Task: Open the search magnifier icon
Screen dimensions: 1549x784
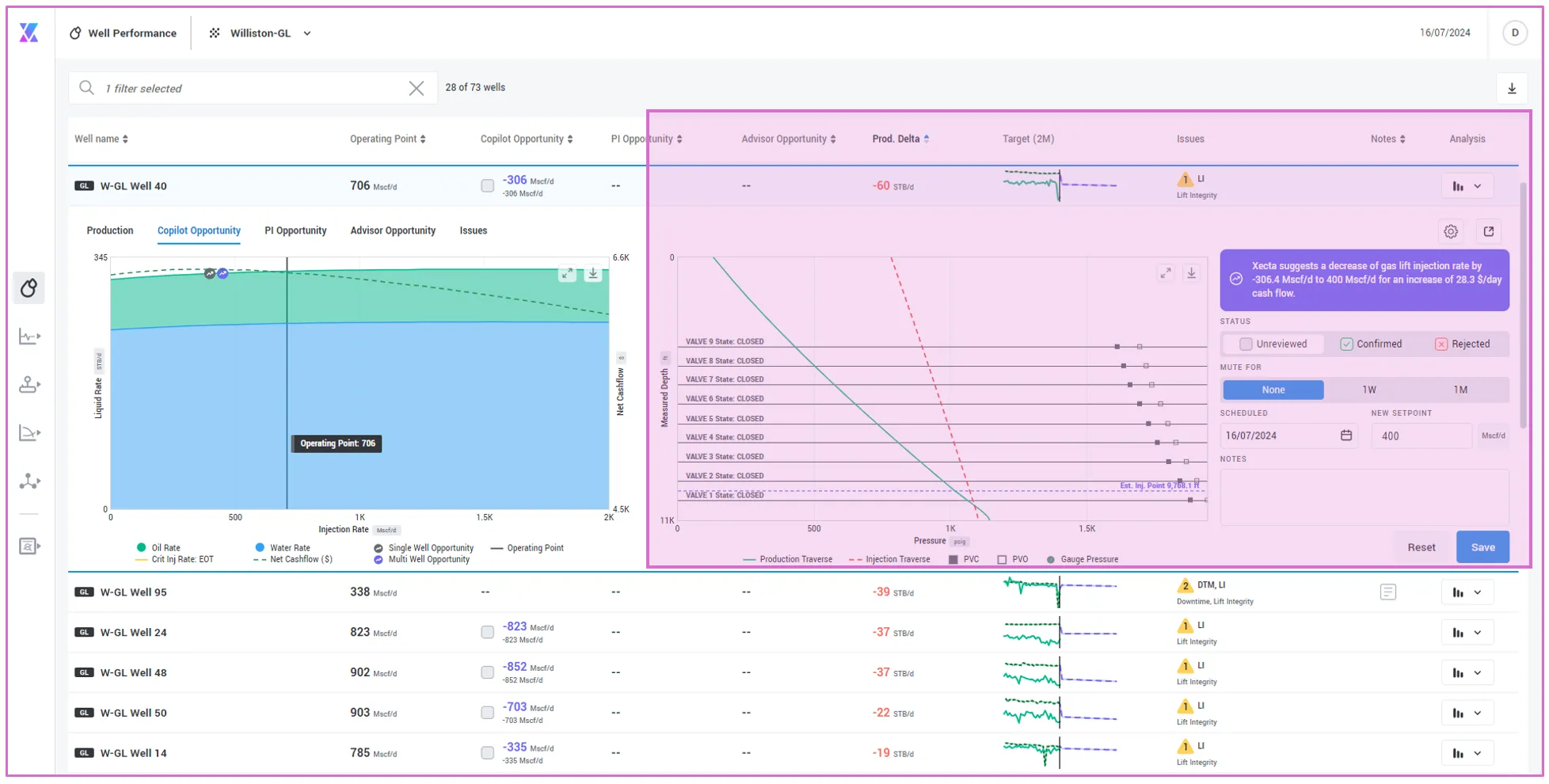Action: pyautogui.click(x=87, y=88)
